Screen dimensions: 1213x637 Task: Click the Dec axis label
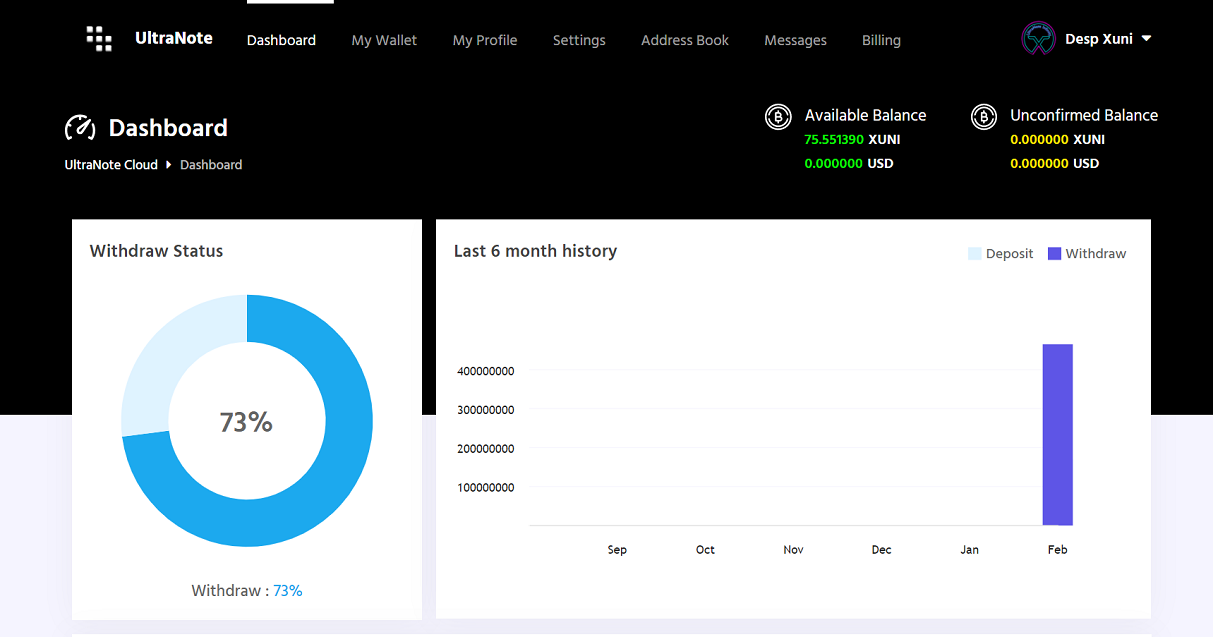[881, 550]
